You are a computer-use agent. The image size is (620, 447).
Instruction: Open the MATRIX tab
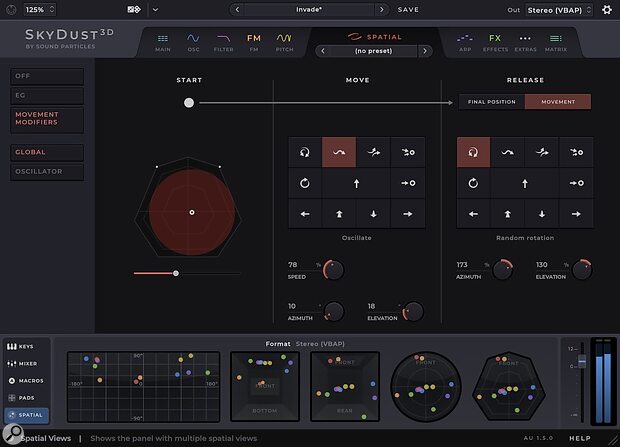556,43
